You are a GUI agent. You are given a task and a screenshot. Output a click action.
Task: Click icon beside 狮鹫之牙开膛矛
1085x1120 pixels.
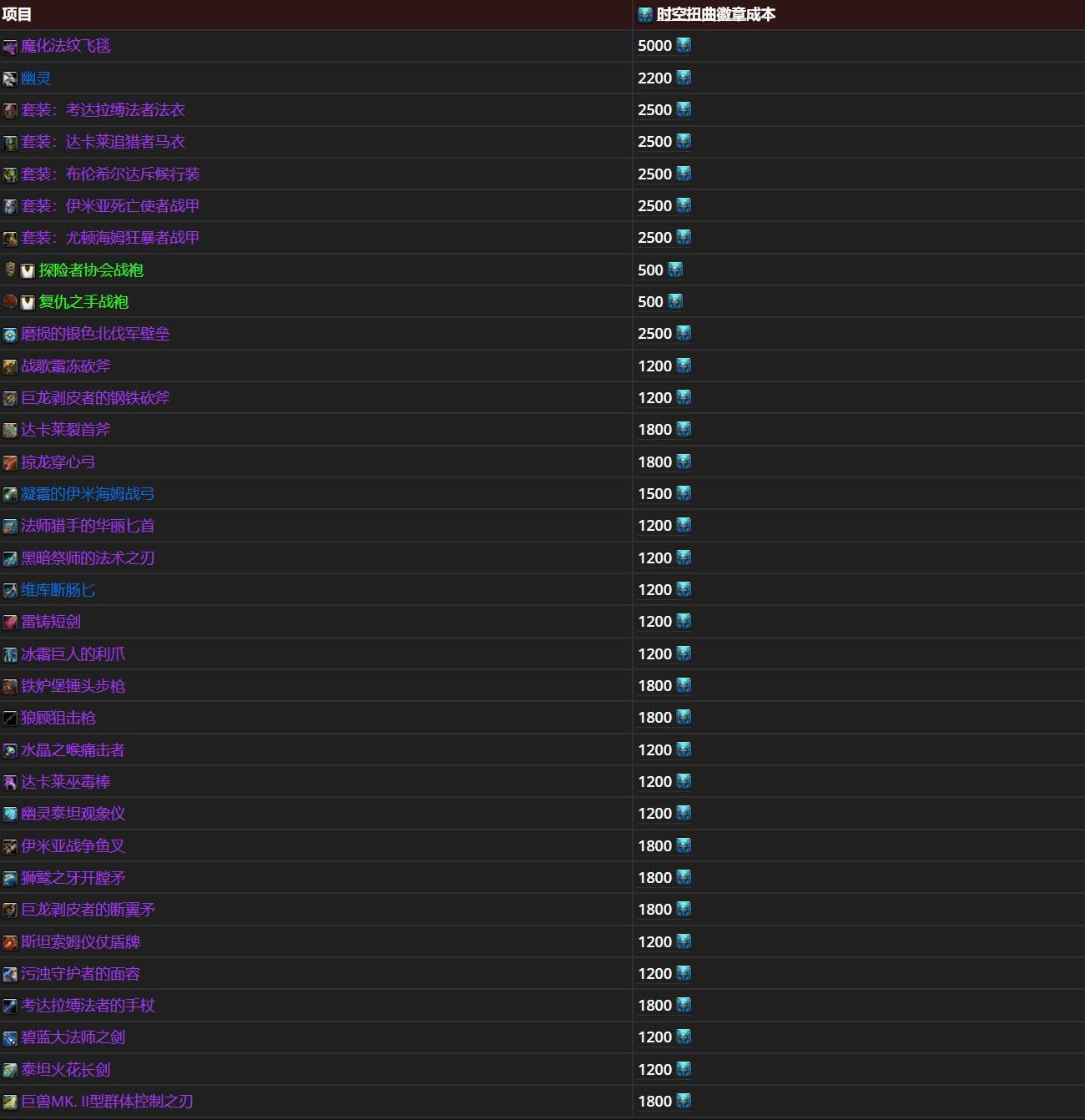(10, 879)
